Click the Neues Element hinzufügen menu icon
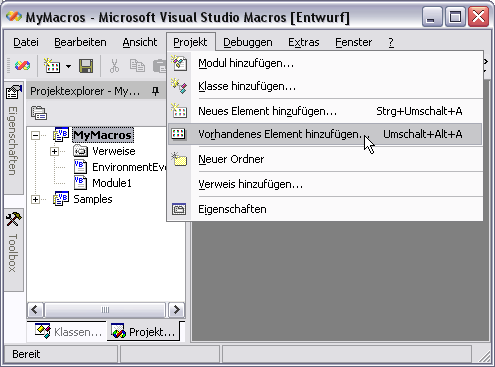 179,111
